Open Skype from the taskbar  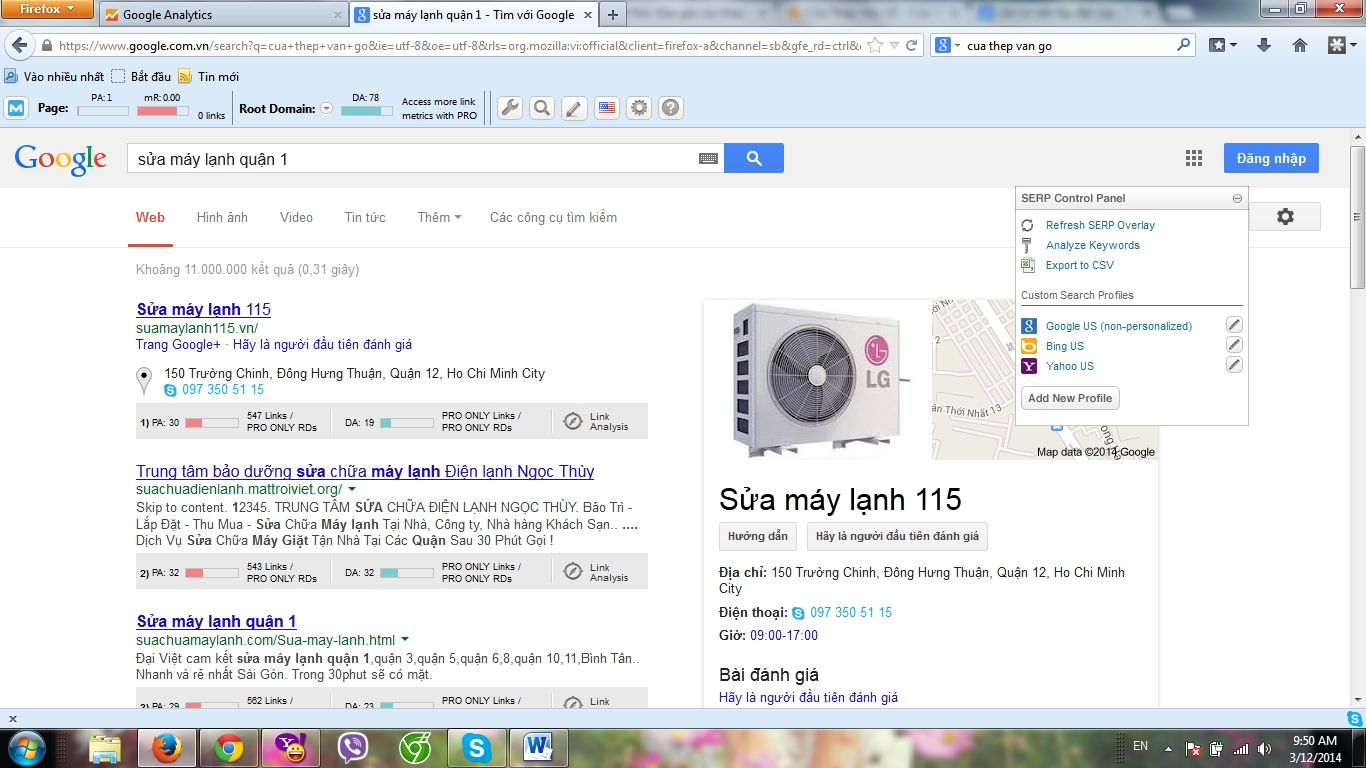click(477, 748)
